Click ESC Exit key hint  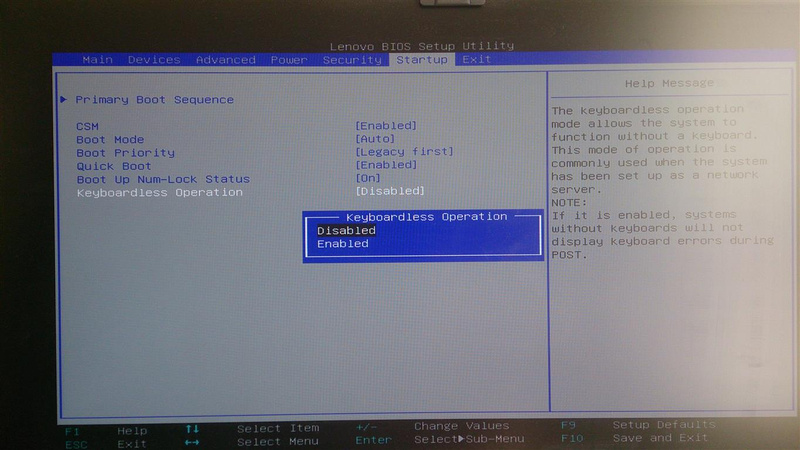click(x=106, y=444)
